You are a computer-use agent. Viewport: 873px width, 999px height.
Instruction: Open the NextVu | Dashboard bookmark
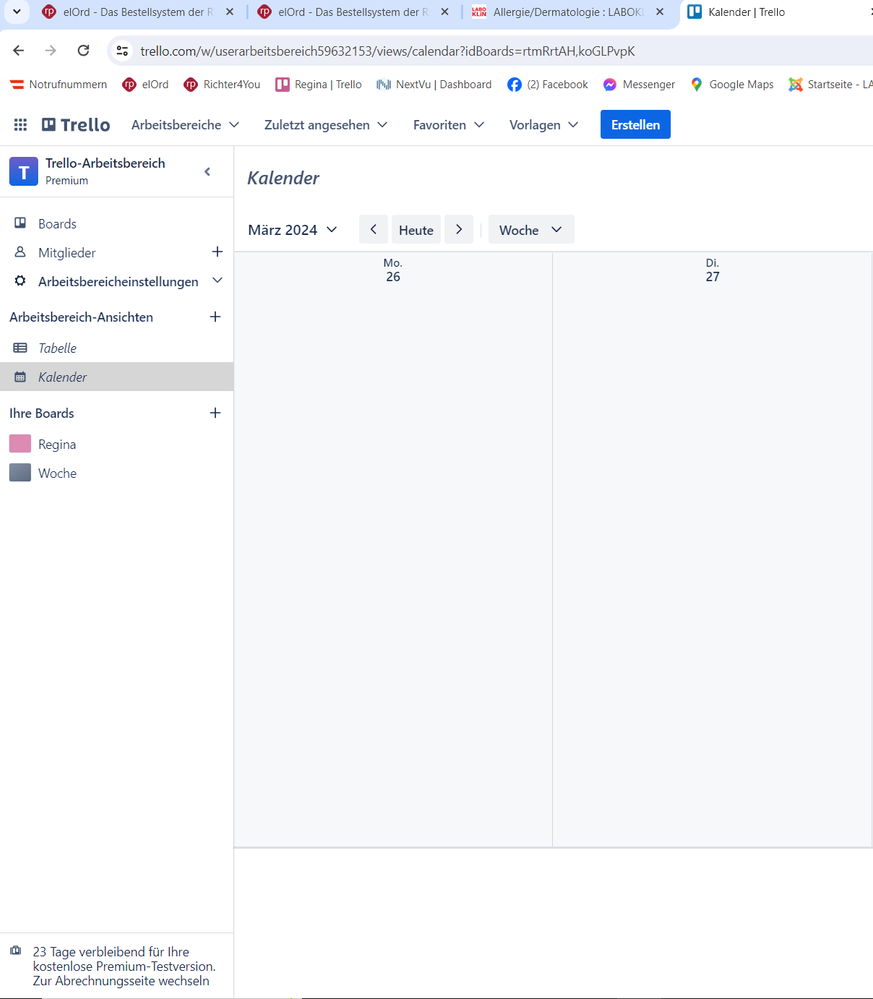(434, 84)
